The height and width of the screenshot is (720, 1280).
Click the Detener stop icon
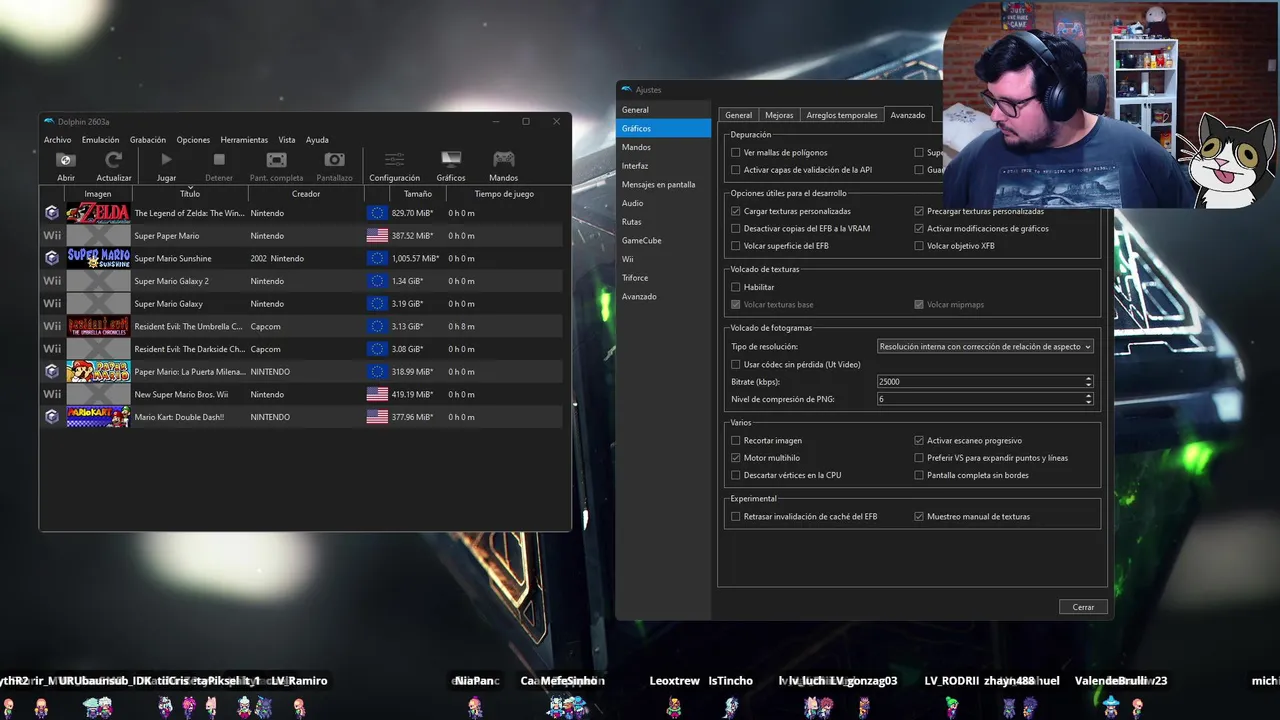point(219,160)
